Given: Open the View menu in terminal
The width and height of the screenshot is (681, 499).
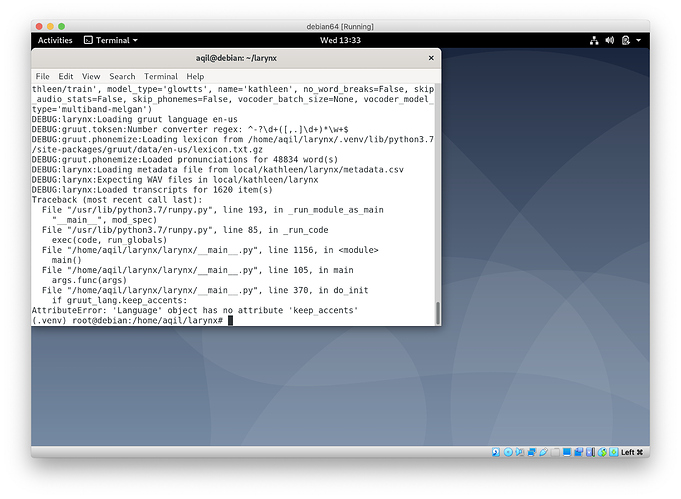Looking at the screenshot, I should [91, 76].
